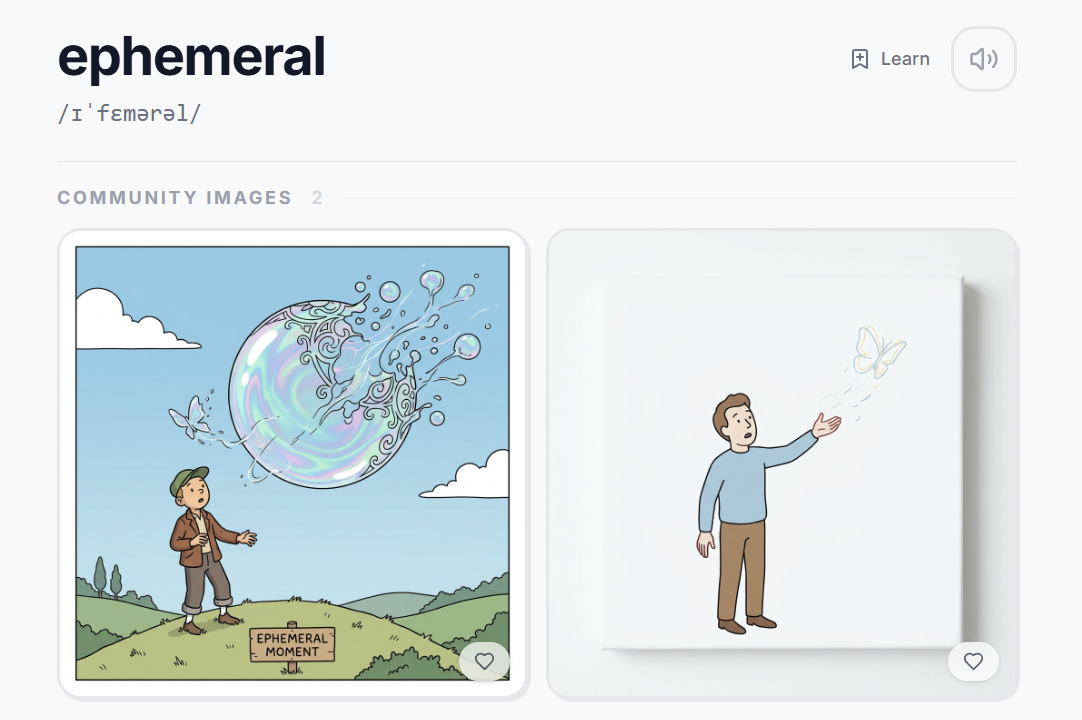Click the phonetic transcription /ɪˈfɛmərəl/
This screenshot has height=720, width=1082.
pyautogui.click(x=129, y=114)
